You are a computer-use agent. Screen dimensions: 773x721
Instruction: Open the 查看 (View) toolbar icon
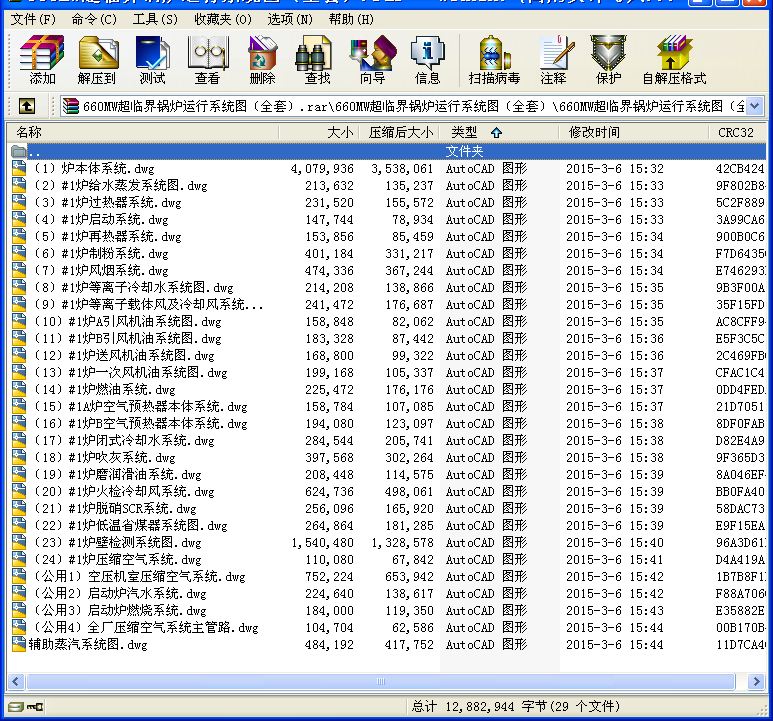tap(208, 53)
